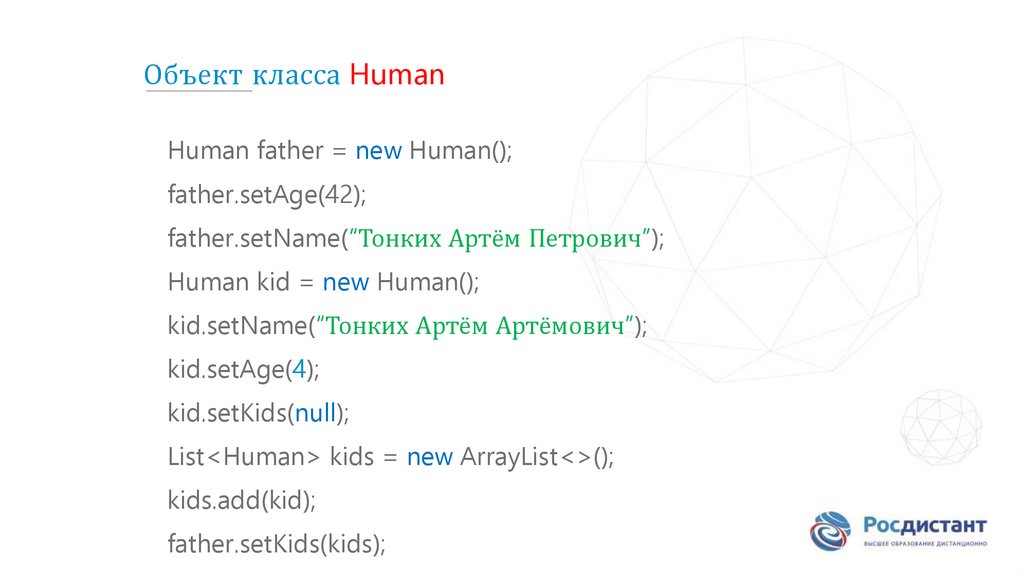Select the "Human kid = new Human();" line

[x=324, y=282]
